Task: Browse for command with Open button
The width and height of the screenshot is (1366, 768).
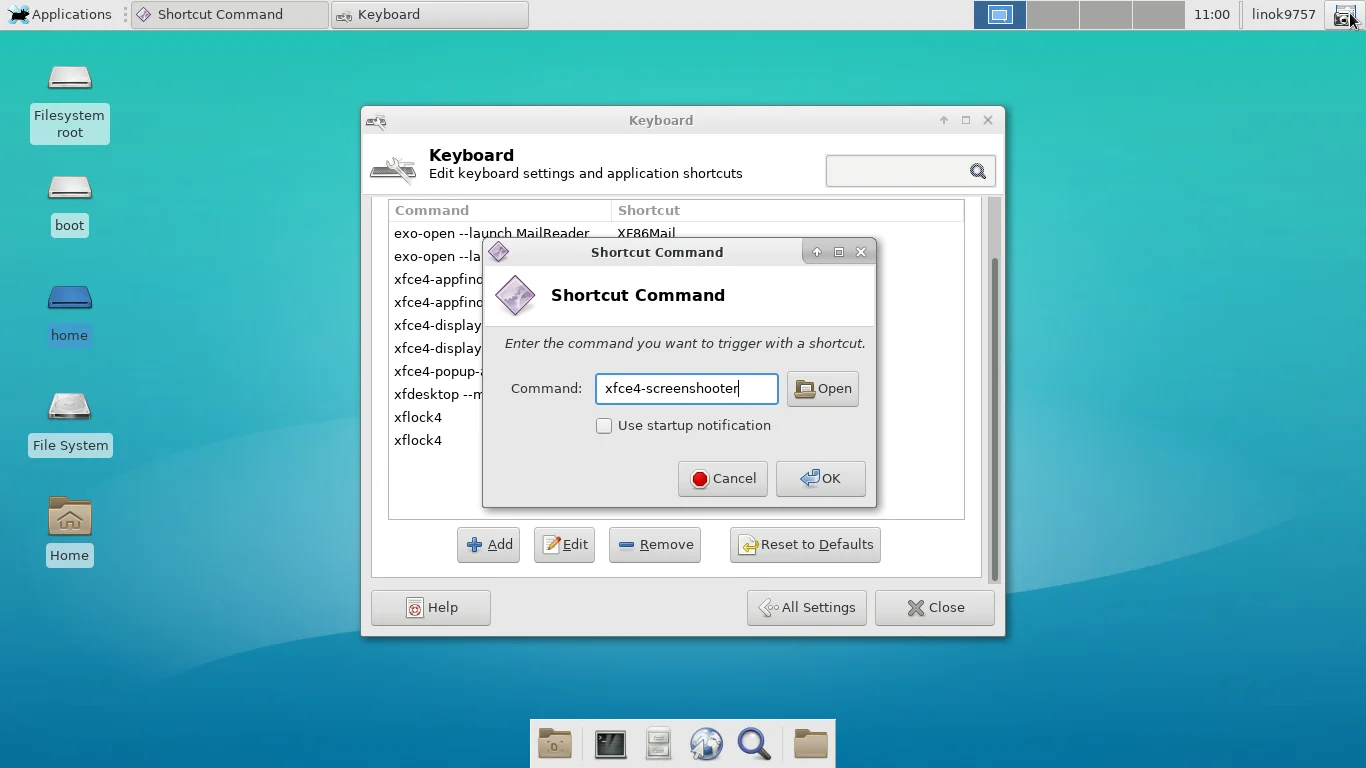Action: click(823, 389)
